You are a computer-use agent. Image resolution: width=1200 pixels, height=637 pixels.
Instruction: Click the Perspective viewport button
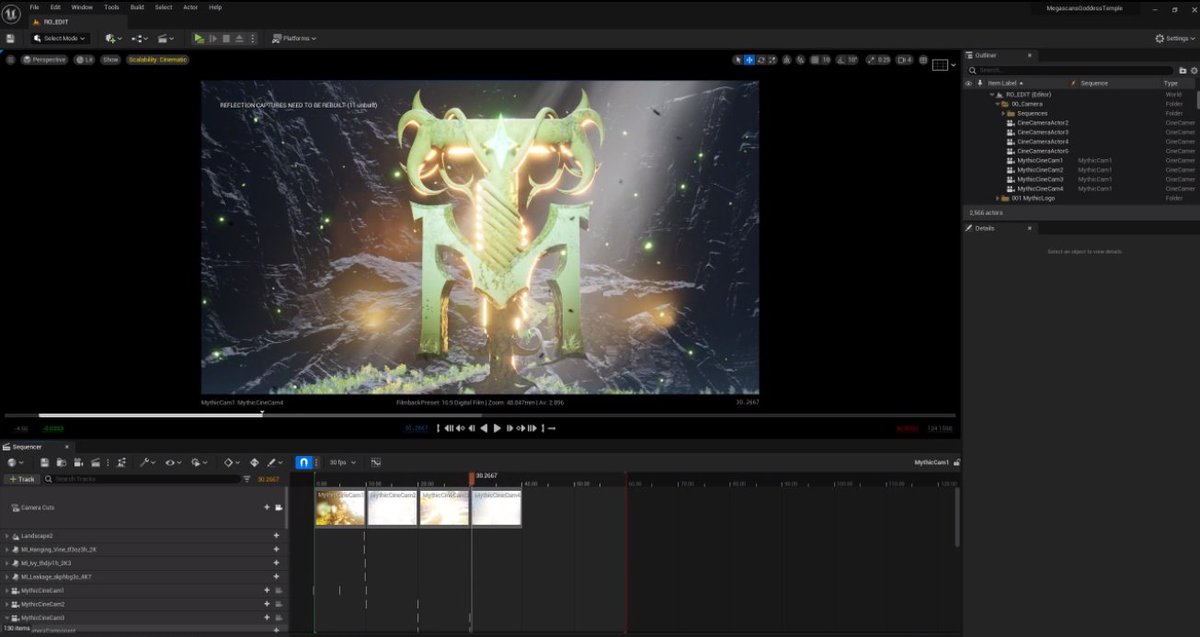click(x=45, y=60)
